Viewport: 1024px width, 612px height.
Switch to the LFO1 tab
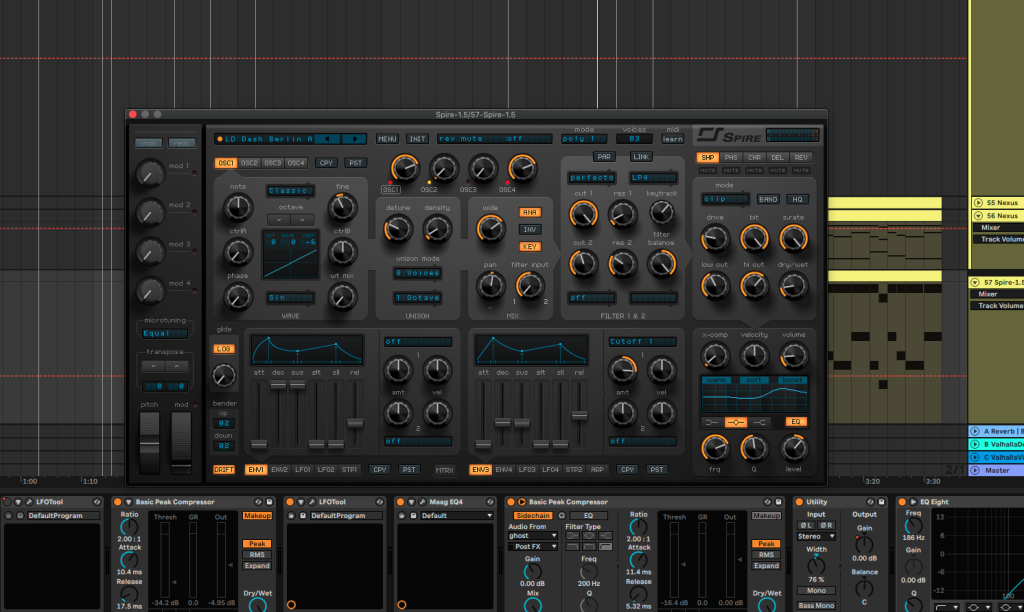coord(304,469)
